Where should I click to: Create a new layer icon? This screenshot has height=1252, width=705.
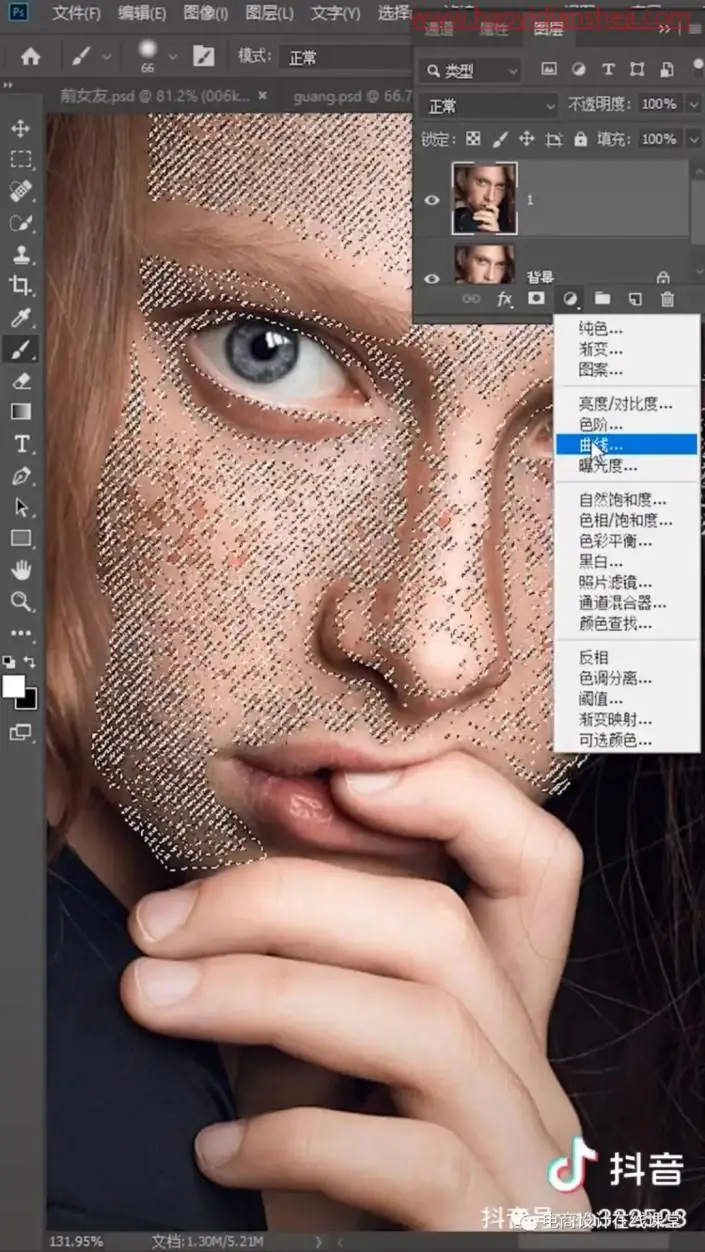pyautogui.click(x=634, y=298)
